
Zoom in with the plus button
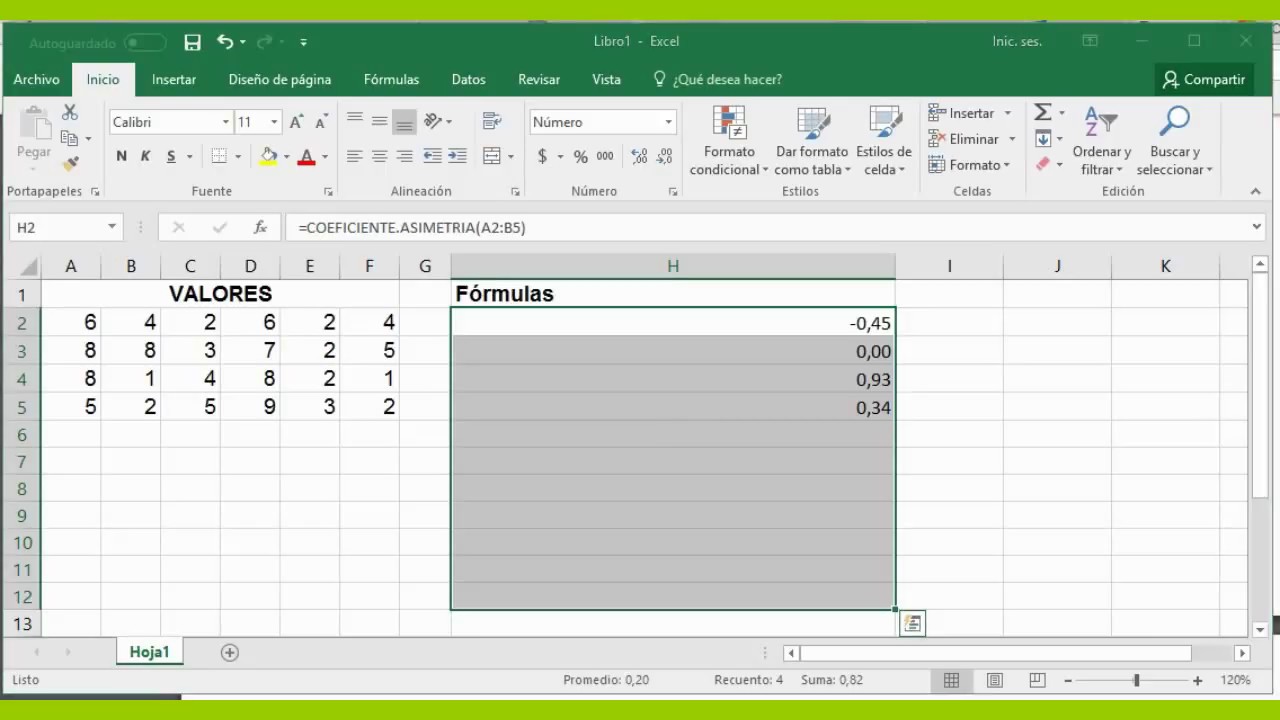[1197, 680]
